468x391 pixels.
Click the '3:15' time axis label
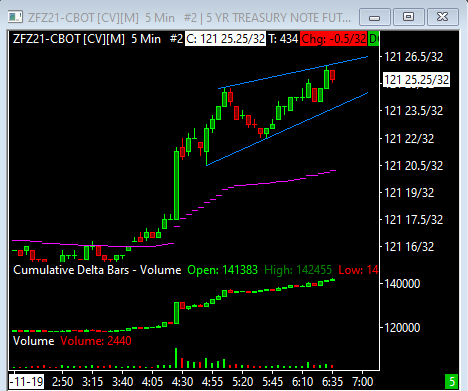click(x=92, y=381)
